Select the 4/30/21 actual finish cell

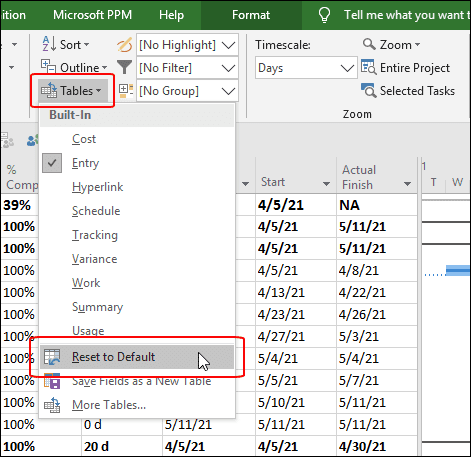(x=377, y=446)
